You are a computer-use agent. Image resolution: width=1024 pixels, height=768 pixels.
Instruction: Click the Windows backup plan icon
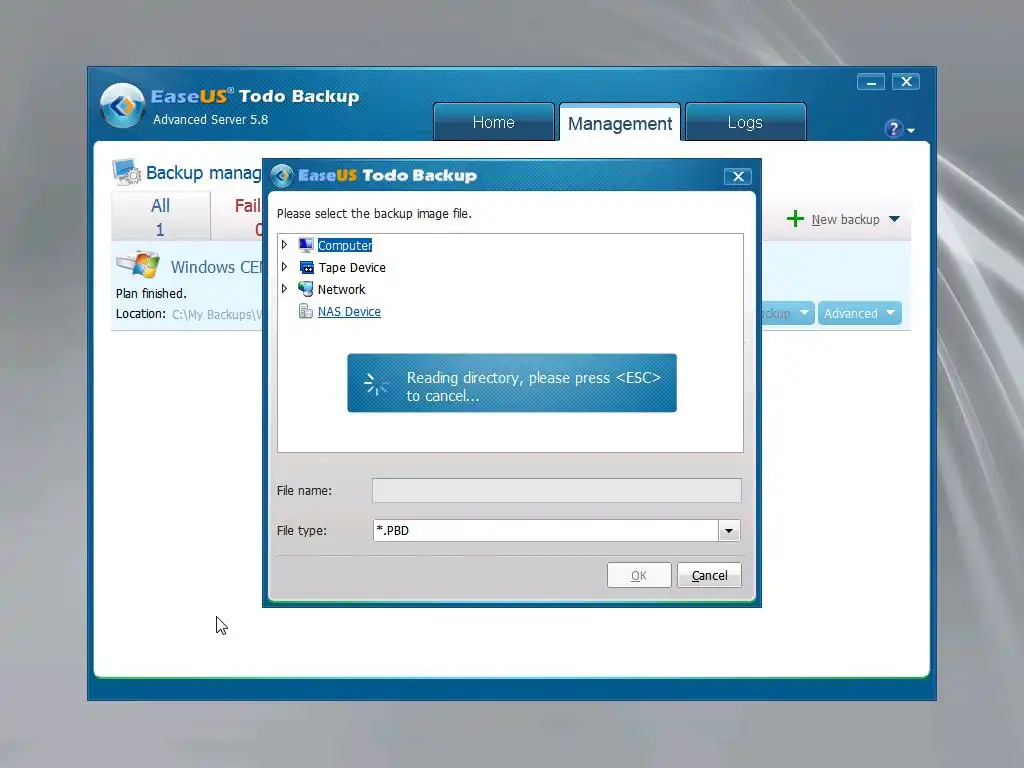[x=138, y=264]
